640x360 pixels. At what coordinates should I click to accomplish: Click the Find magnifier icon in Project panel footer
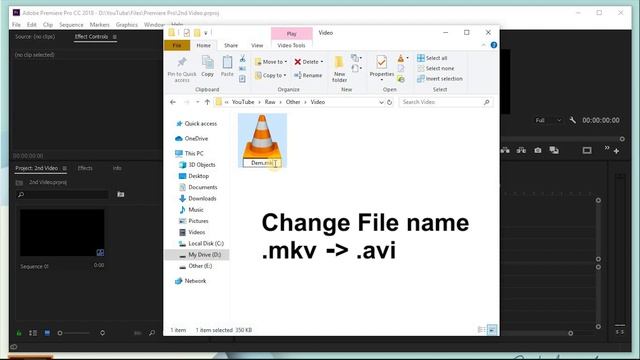click(x=152, y=333)
